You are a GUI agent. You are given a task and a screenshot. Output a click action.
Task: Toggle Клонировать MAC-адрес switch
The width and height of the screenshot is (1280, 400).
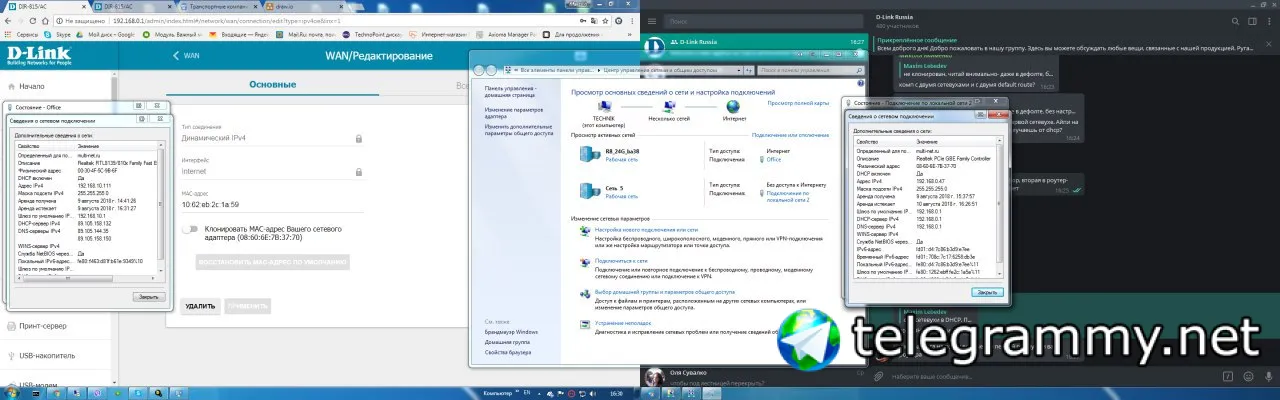[x=190, y=229]
